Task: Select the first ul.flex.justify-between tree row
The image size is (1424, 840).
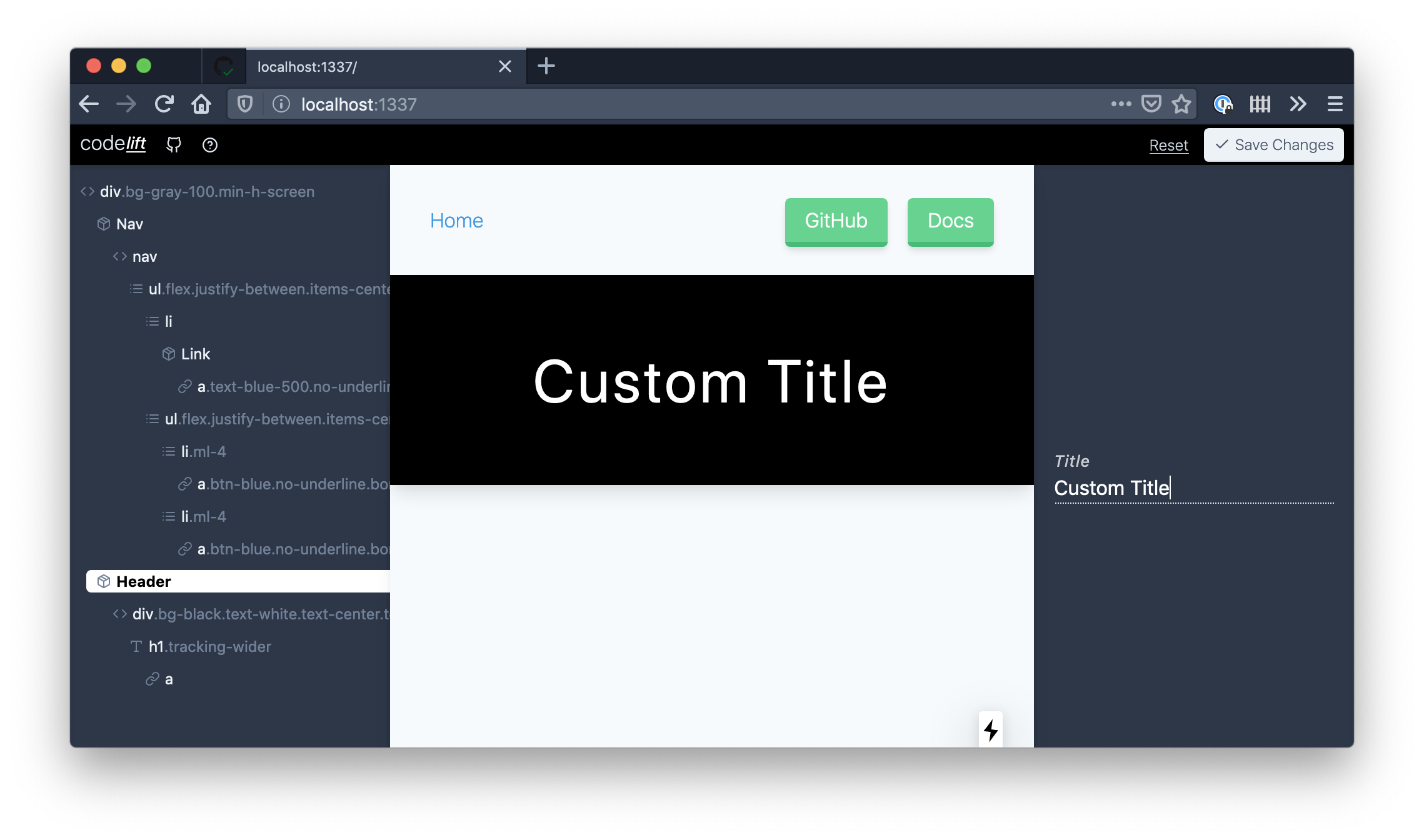Action: click(x=259, y=289)
